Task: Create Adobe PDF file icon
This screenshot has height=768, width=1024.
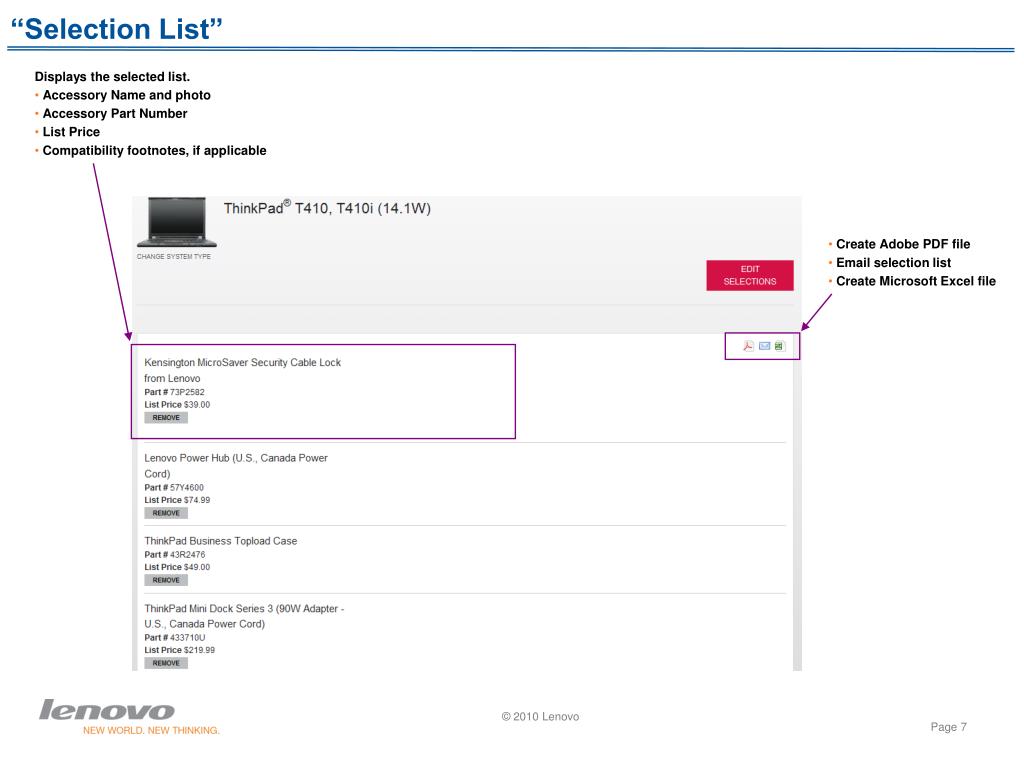Action: 748,346
